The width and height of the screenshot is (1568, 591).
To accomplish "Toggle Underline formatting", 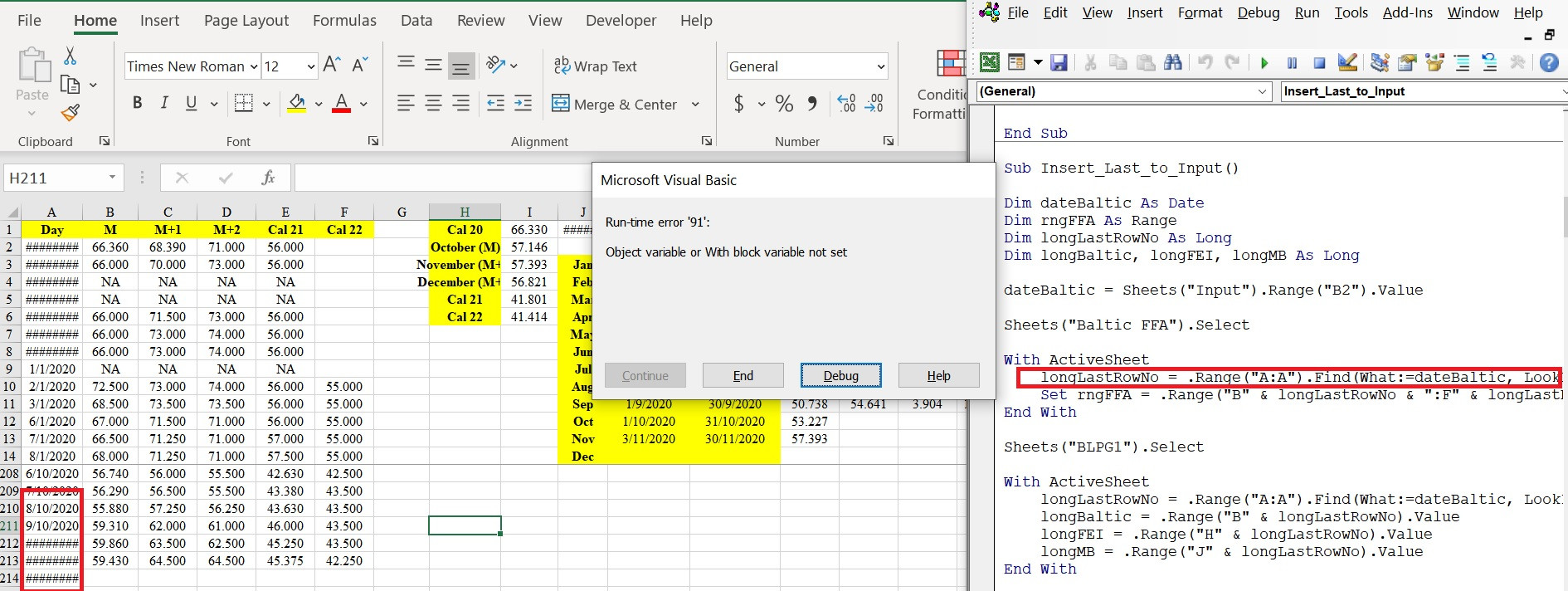I will pos(192,103).
